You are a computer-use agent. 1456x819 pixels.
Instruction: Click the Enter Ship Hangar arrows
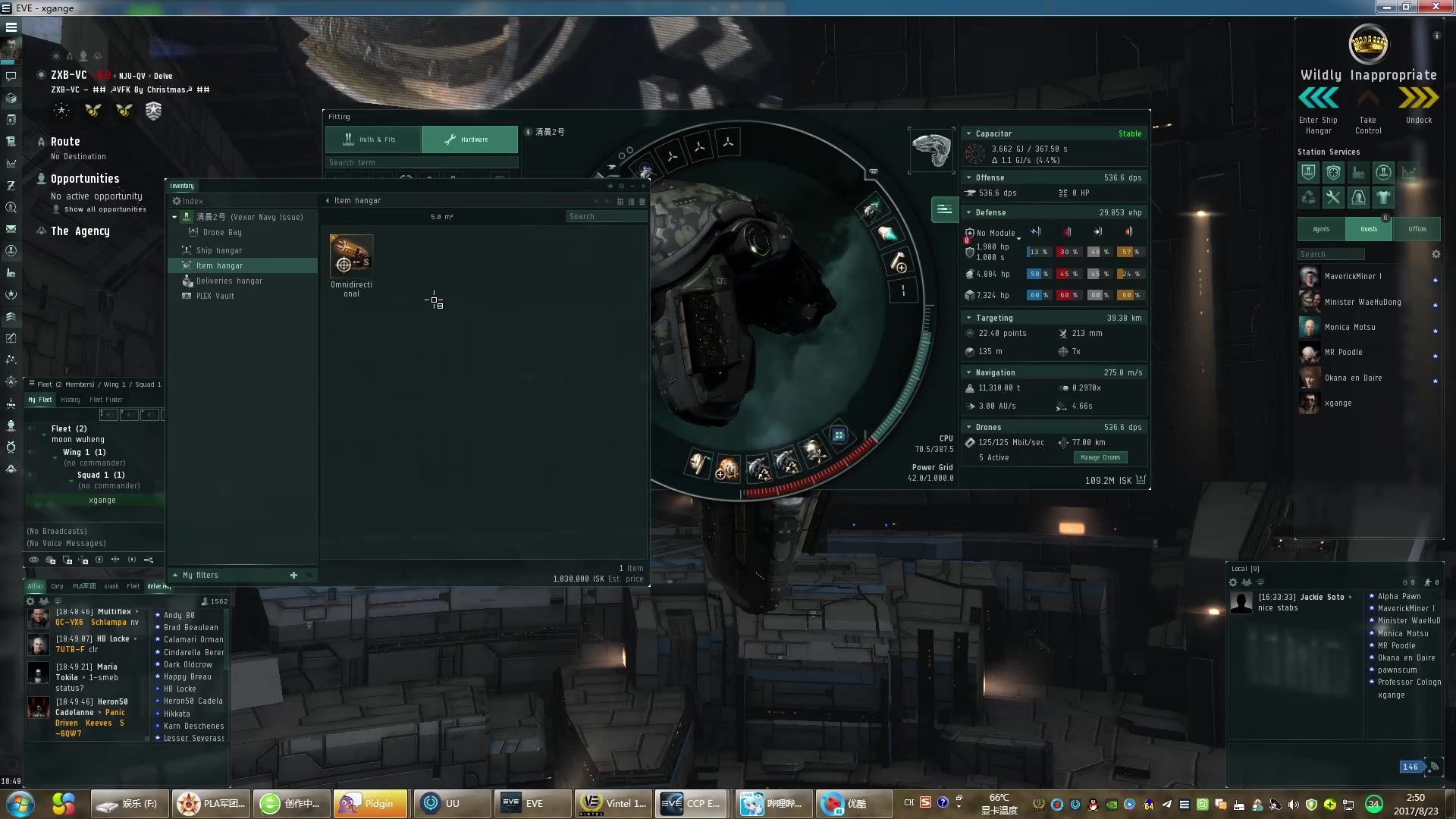[x=1318, y=98]
